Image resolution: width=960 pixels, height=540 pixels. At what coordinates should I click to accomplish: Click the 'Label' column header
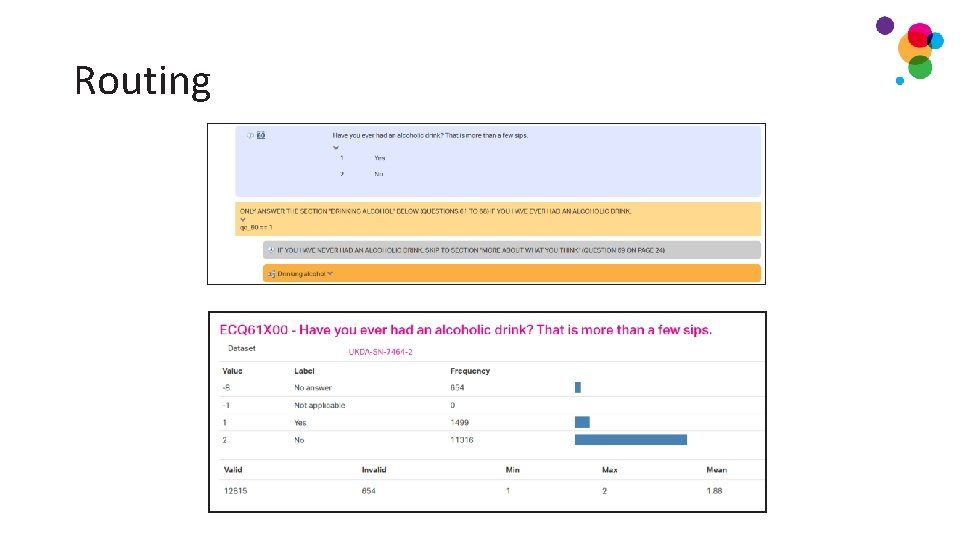pyautogui.click(x=304, y=371)
